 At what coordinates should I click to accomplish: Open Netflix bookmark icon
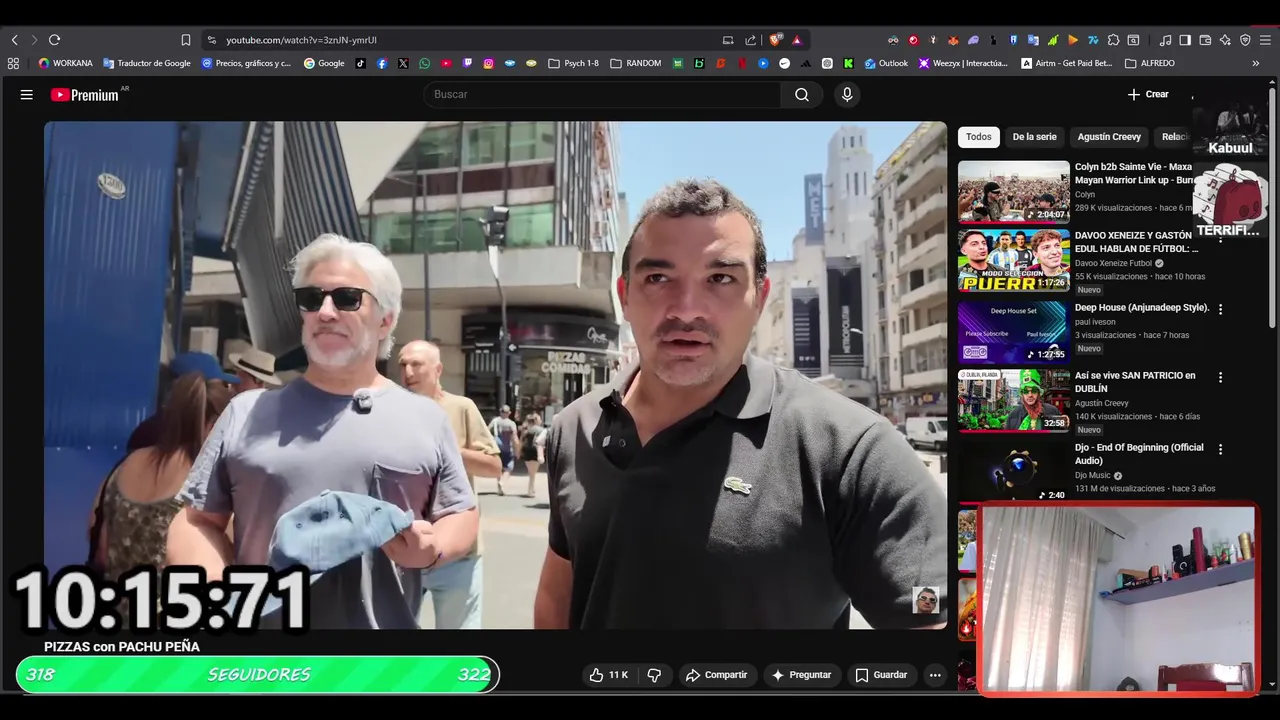(742, 63)
